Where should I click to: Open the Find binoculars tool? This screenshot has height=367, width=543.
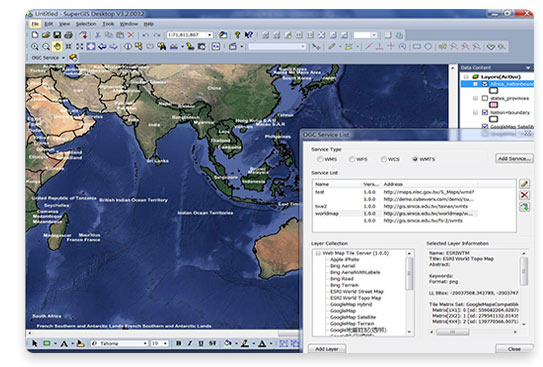pos(161,46)
